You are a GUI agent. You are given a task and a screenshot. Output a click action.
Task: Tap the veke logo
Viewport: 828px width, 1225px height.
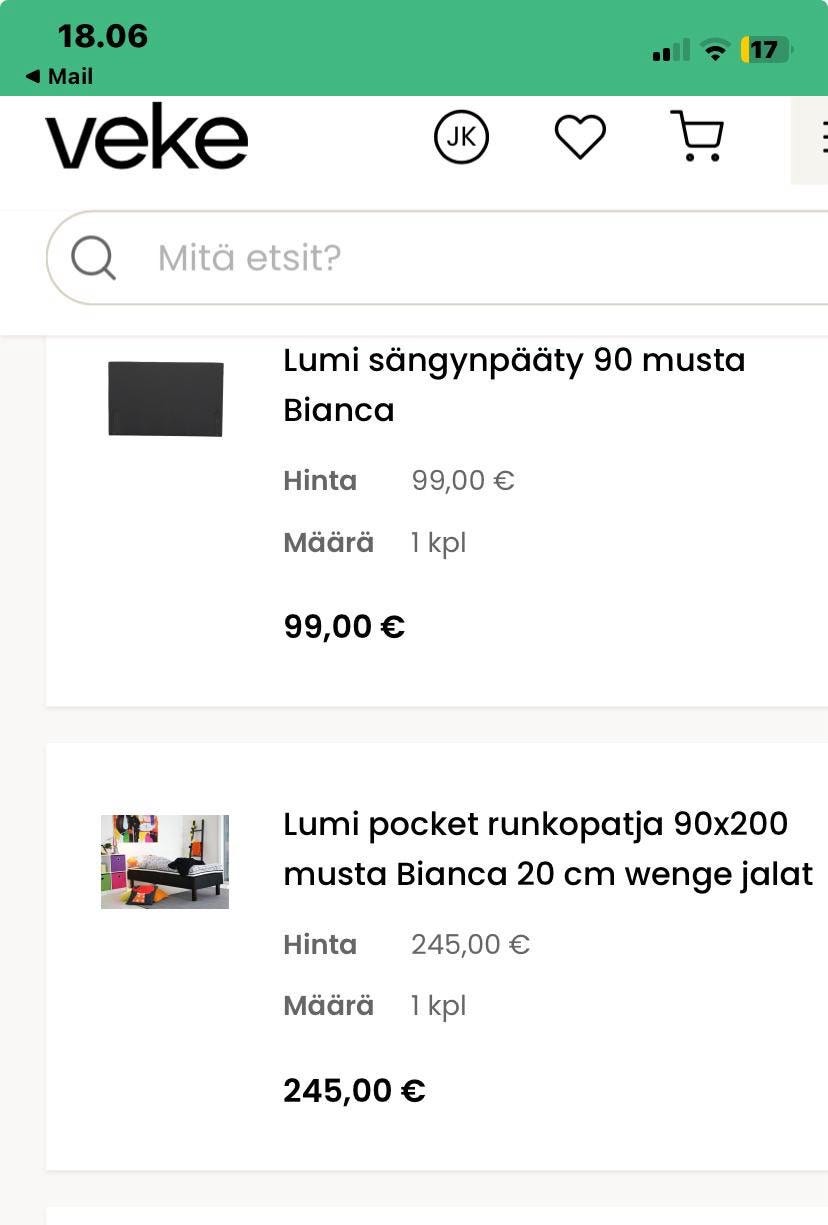[x=146, y=137]
